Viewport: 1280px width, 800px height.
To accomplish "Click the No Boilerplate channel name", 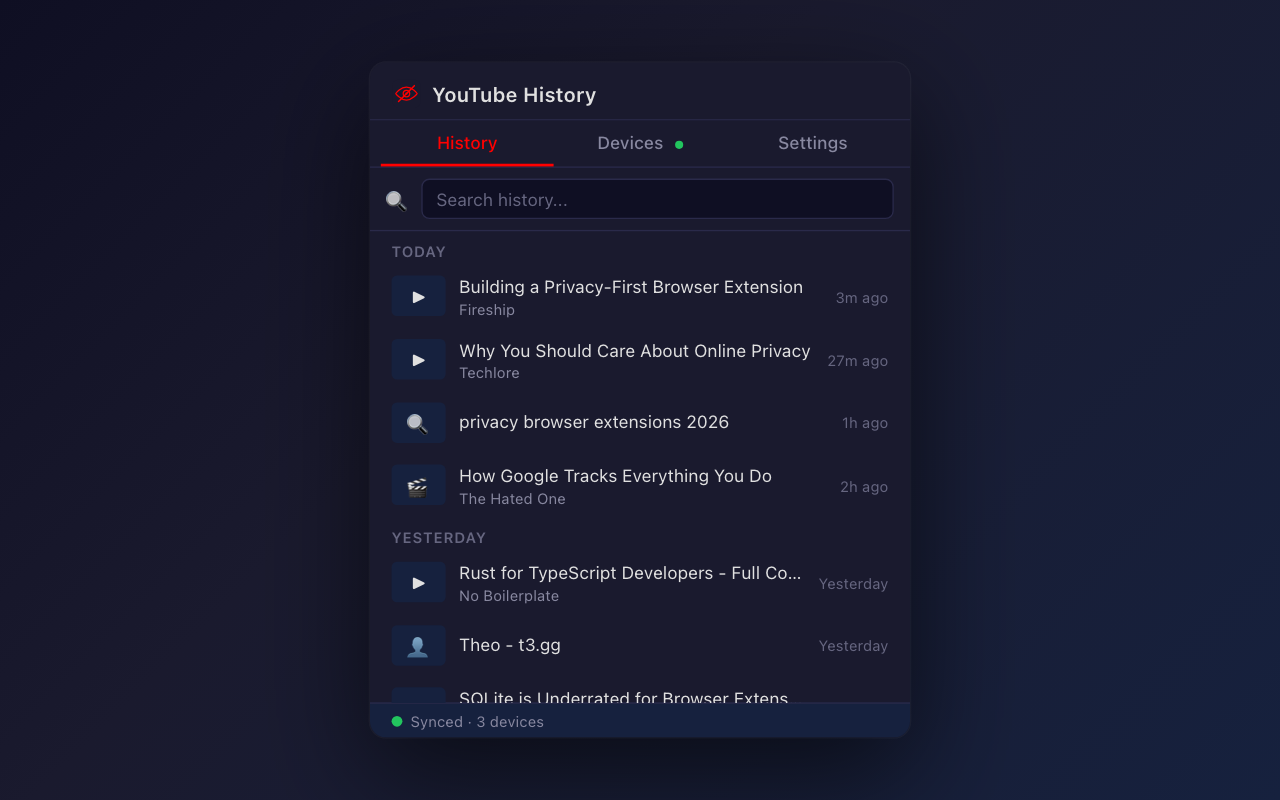I will 509,596.
